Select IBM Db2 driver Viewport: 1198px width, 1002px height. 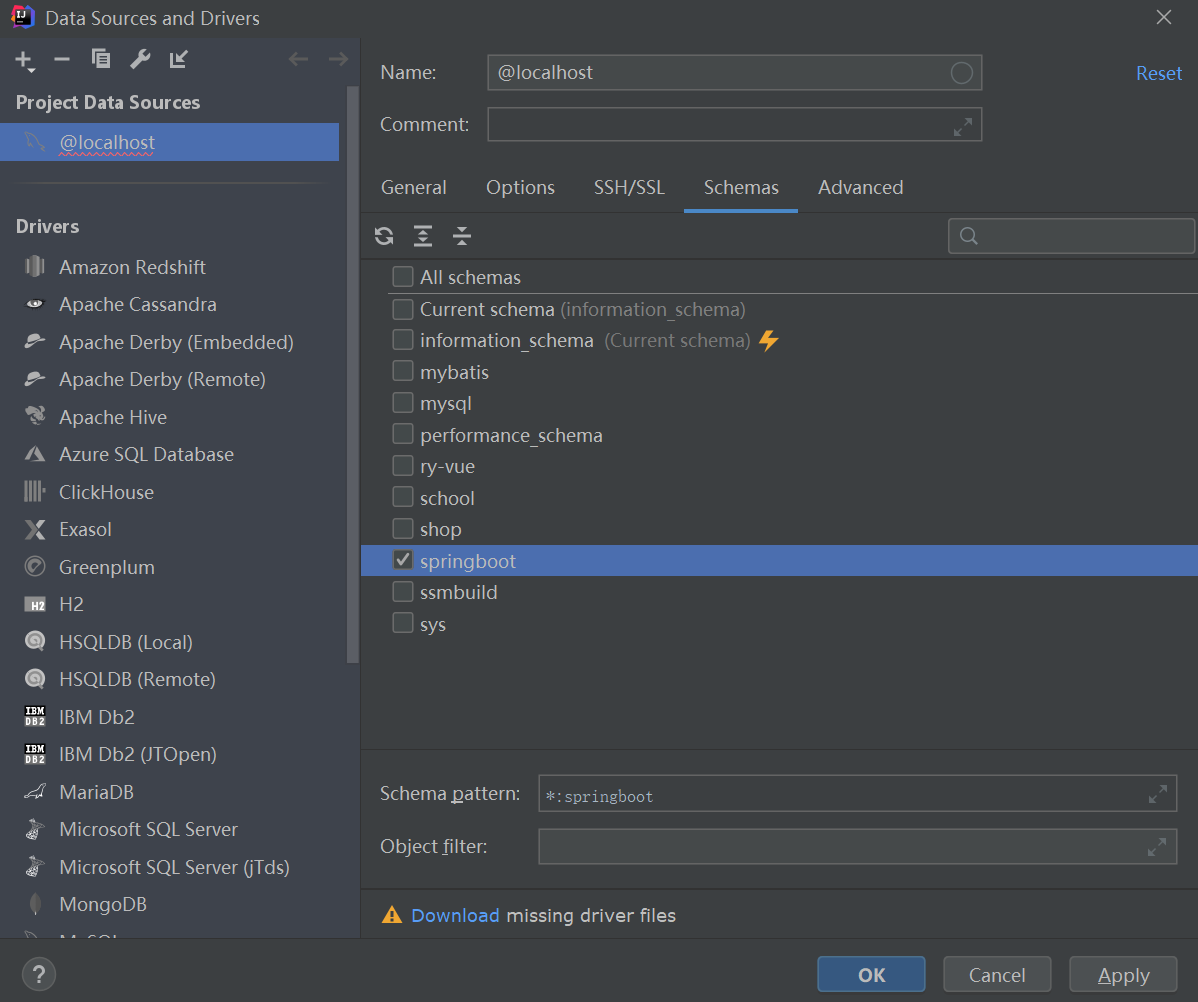pyautogui.click(x=96, y=717)
